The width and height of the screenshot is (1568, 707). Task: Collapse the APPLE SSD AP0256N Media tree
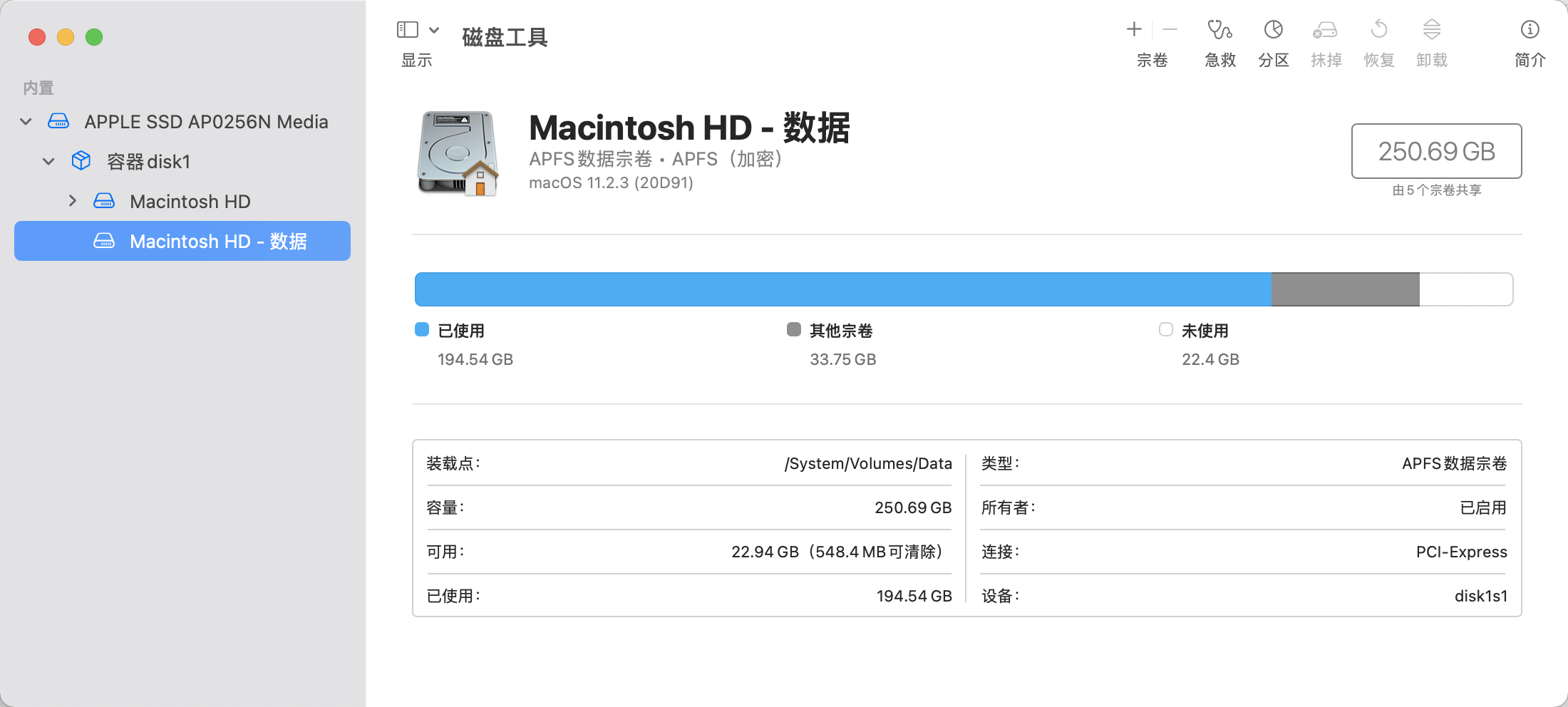[26, 122]
